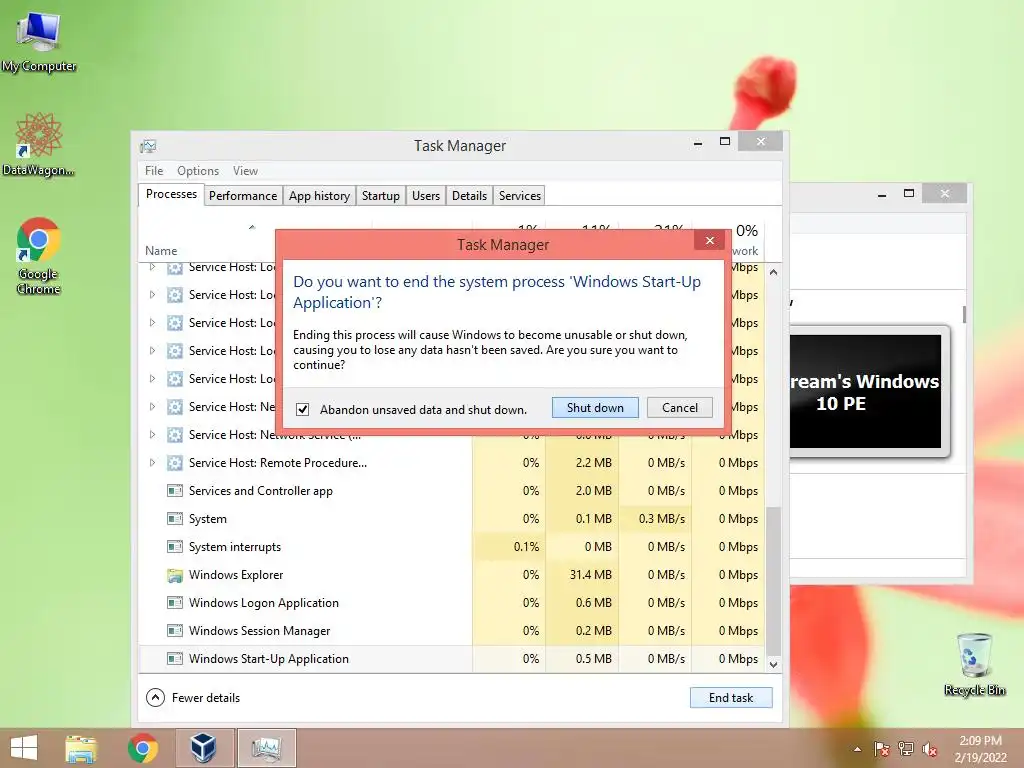Expand the Service Host: Ne row above Network Service
The height and width of the screenshot is (768, 1024).
(152, 407)
